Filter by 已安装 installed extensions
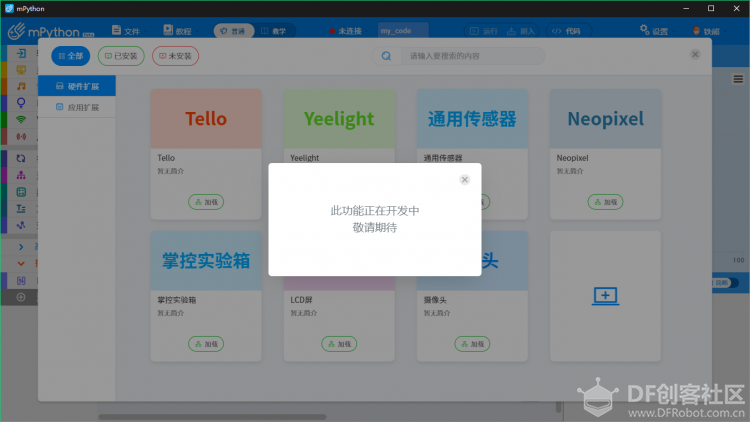Viewport: 750px width, 422px height. point(121,56)
